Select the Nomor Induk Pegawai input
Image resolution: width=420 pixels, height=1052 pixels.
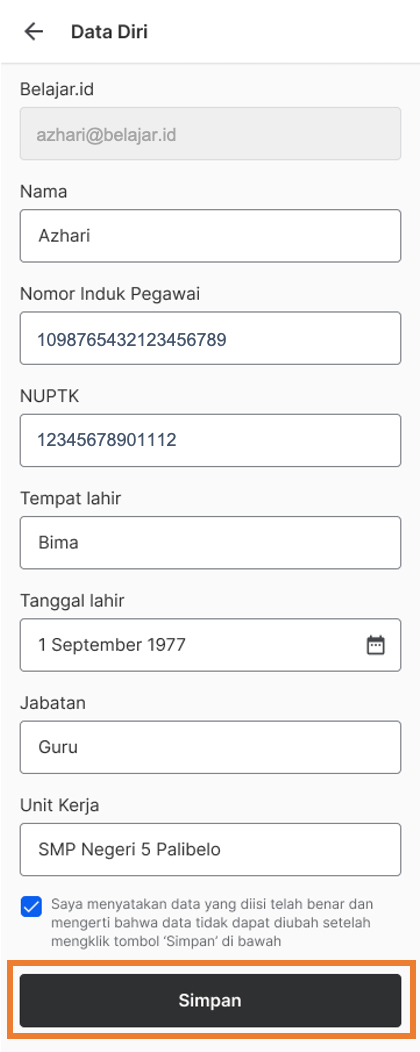click(x=210, y=338)
